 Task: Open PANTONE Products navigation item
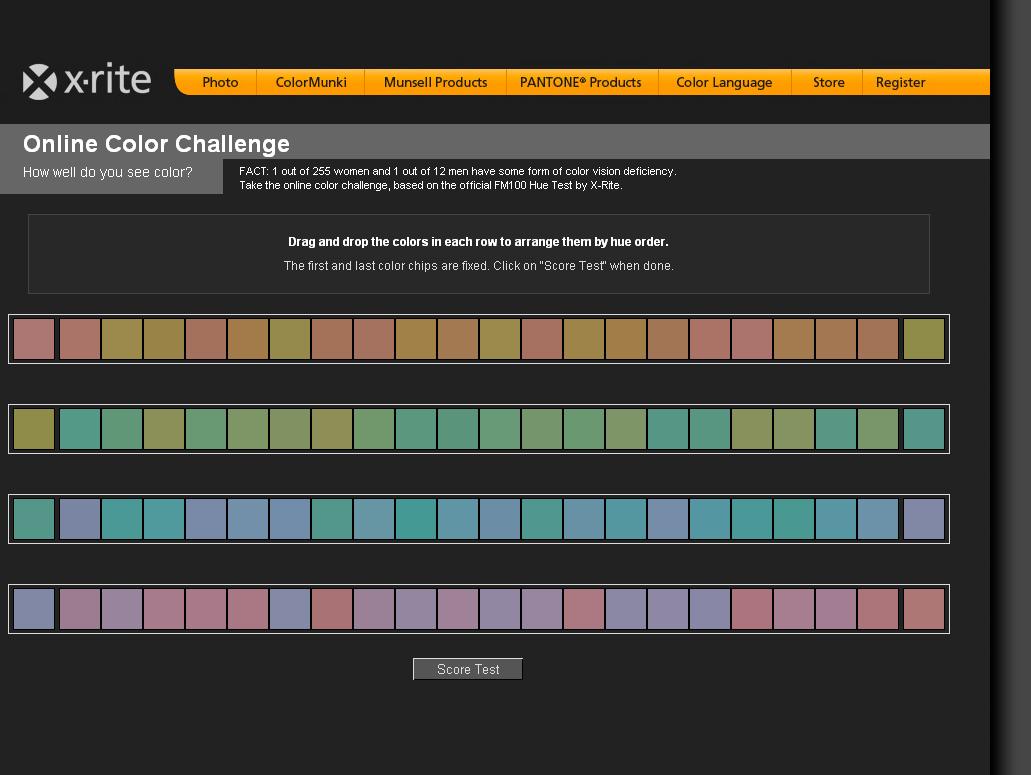tap(580, 83)
